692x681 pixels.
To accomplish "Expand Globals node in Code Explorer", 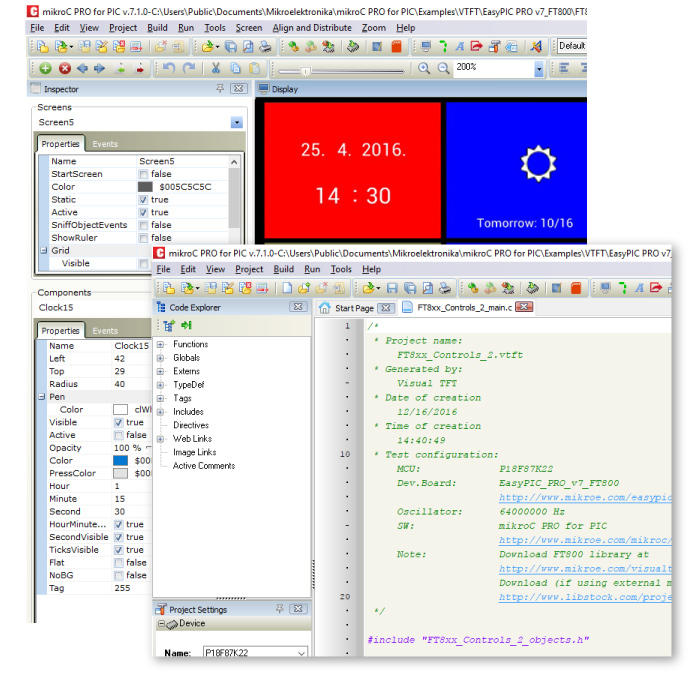I will (x=160, y=358).
